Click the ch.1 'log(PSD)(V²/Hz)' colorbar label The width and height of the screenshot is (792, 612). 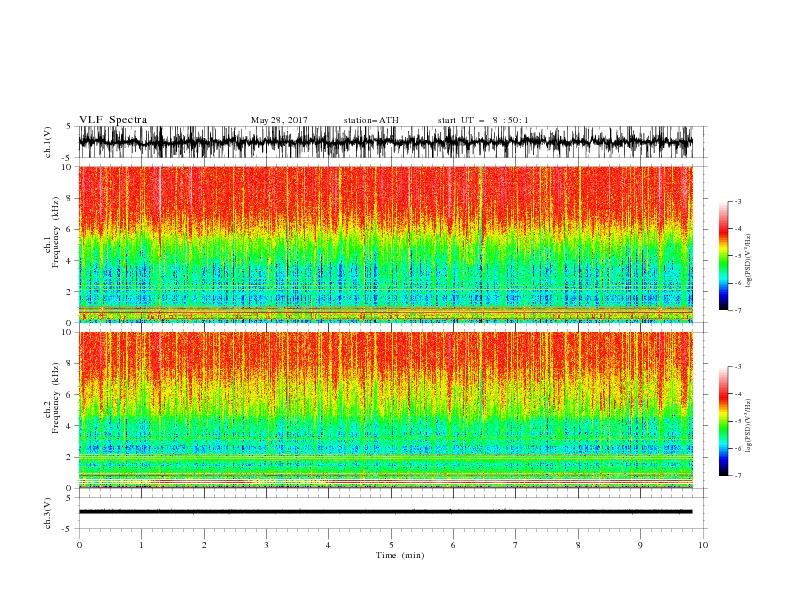pyautogui.click(x=749, y=261)
